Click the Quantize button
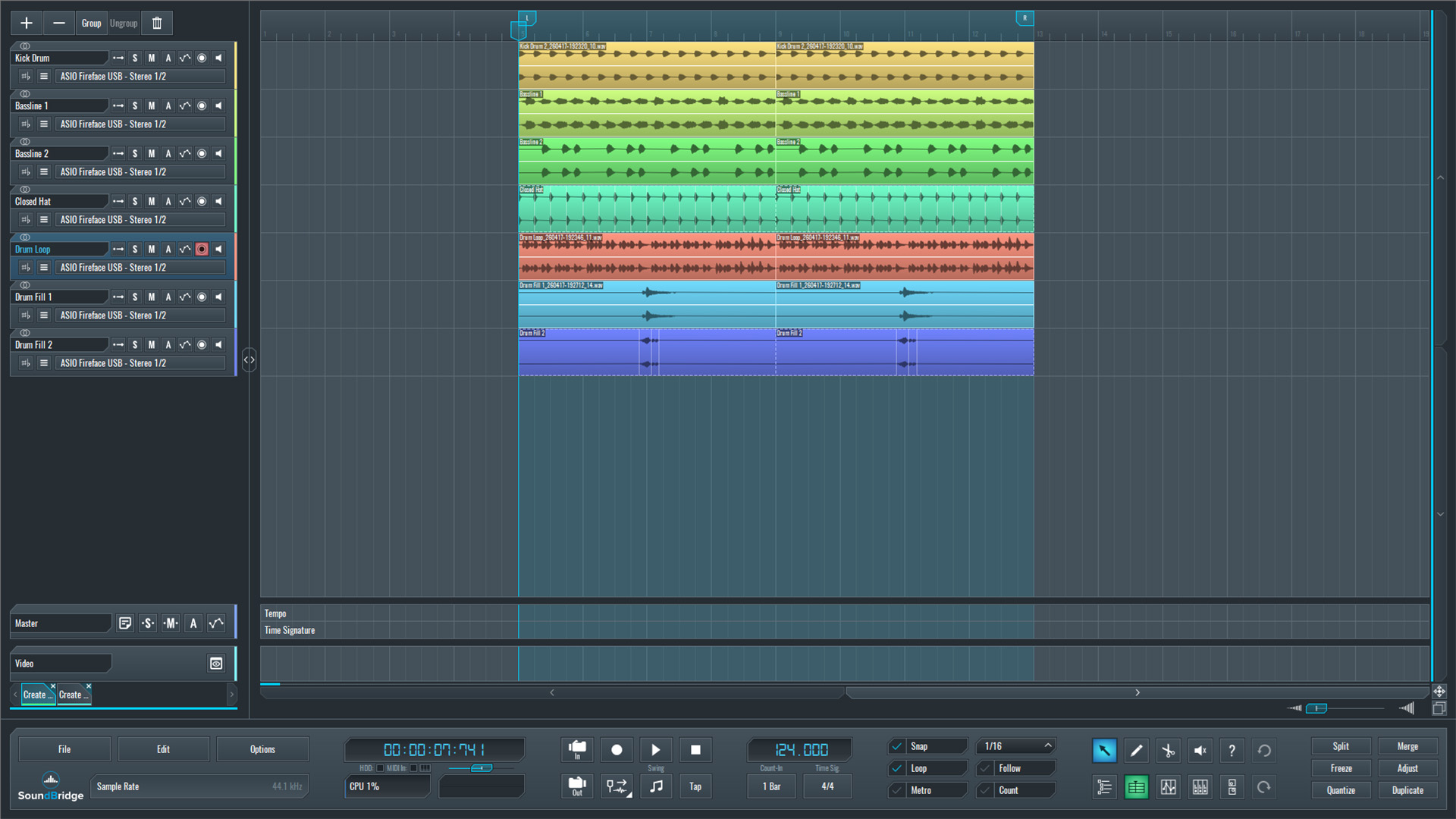The height and width of the screenshot is (819, 1456). click(x=1341, y=790)
